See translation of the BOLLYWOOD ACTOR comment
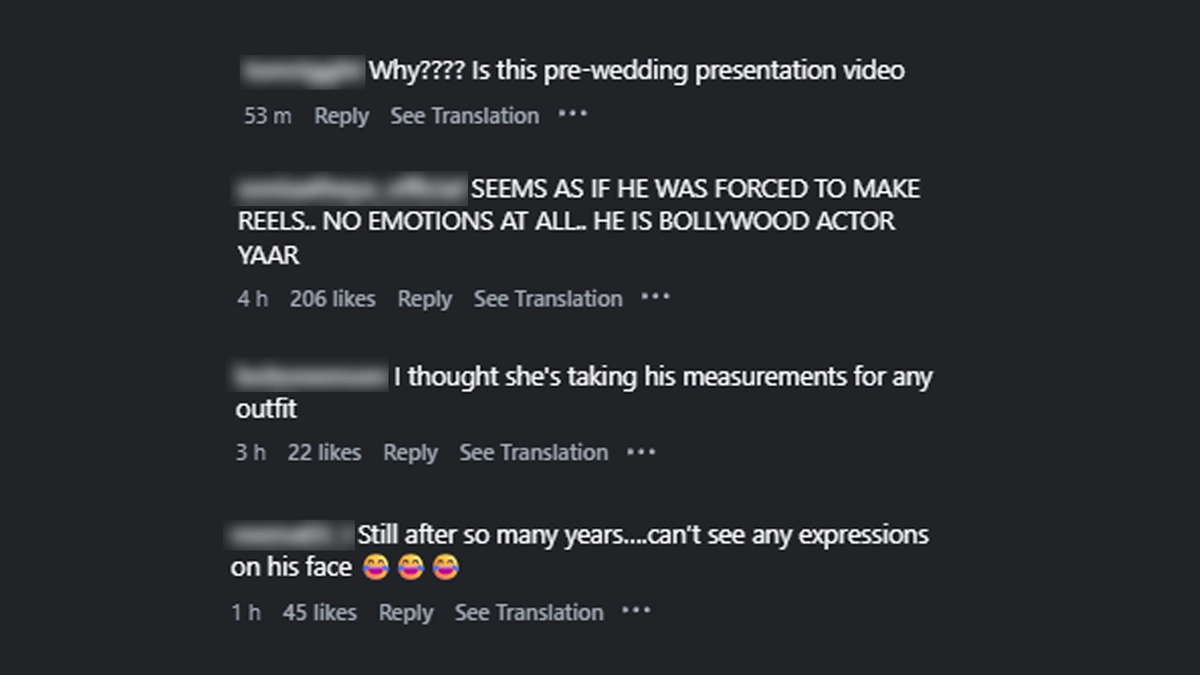 [548, 299]
